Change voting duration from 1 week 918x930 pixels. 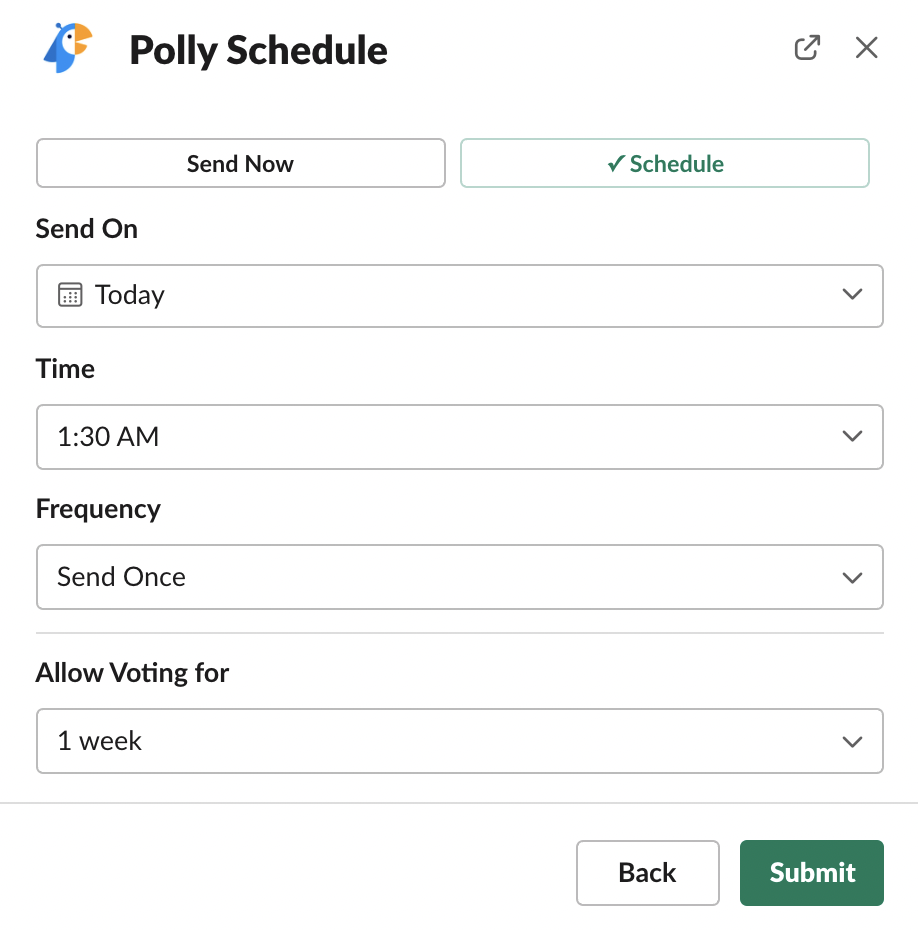(460, 741)
